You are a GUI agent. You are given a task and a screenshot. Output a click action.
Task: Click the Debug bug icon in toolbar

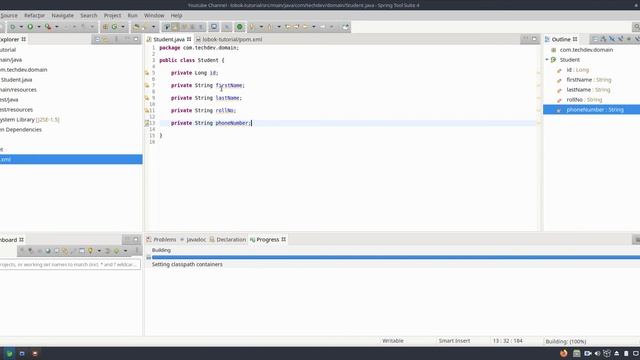[13, 27]
